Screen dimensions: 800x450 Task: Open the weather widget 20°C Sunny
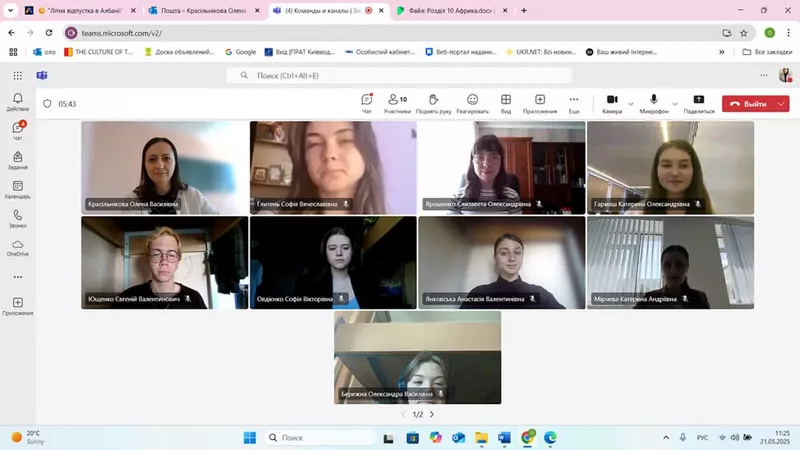[28, 437]
